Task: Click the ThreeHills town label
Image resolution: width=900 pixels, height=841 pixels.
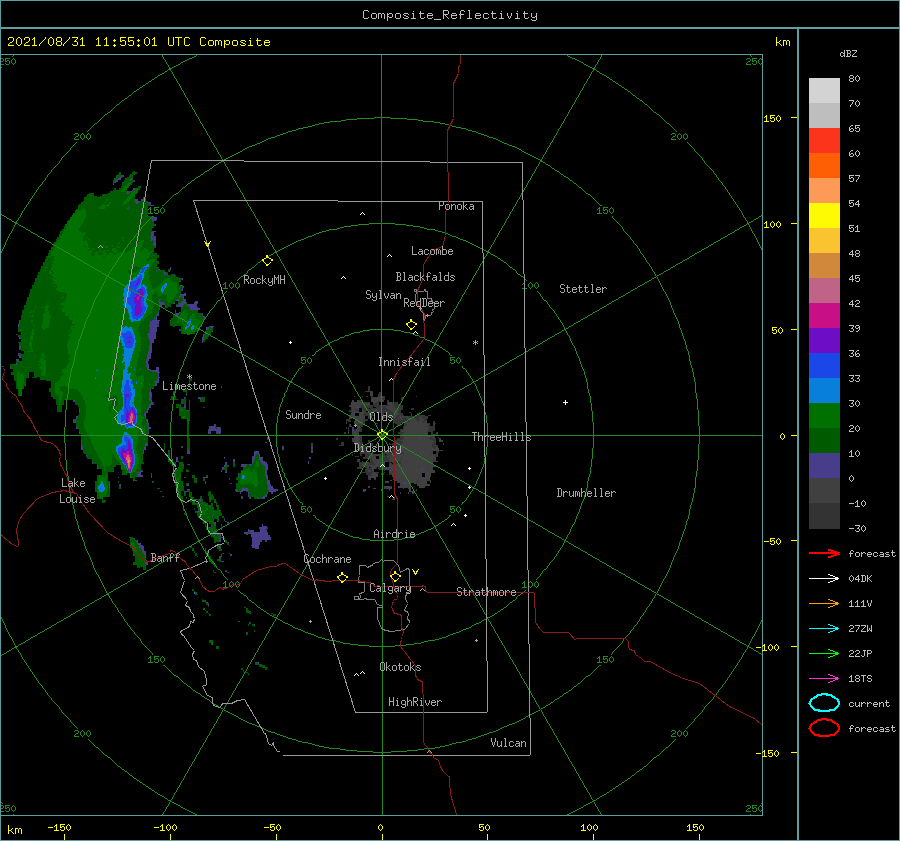Action: [501, 437]
